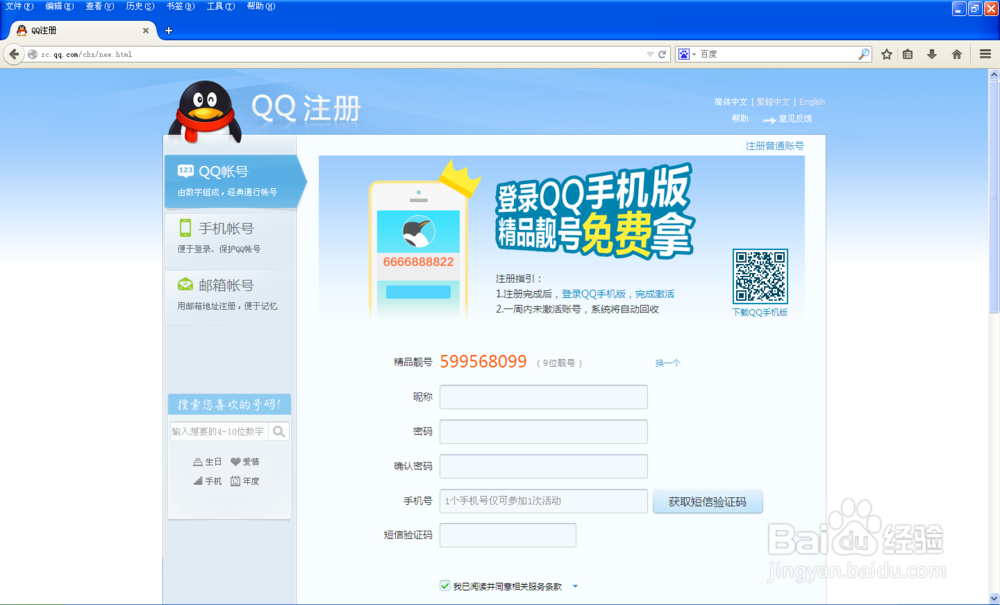1000x605 pixels.
Task: Open the 文件 menu
Action: click(19, 6)
